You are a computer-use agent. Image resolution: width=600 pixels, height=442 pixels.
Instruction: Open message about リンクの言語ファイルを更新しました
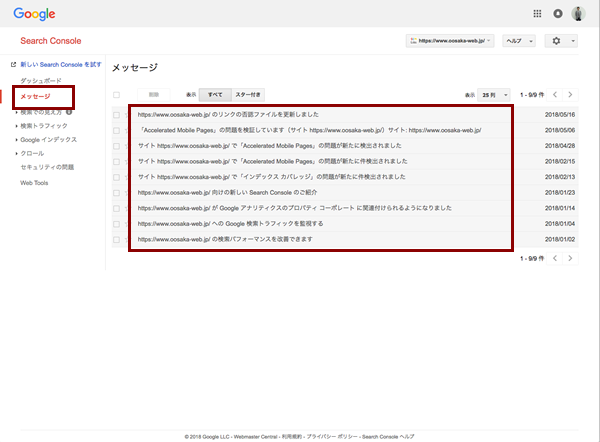point(228,114)
